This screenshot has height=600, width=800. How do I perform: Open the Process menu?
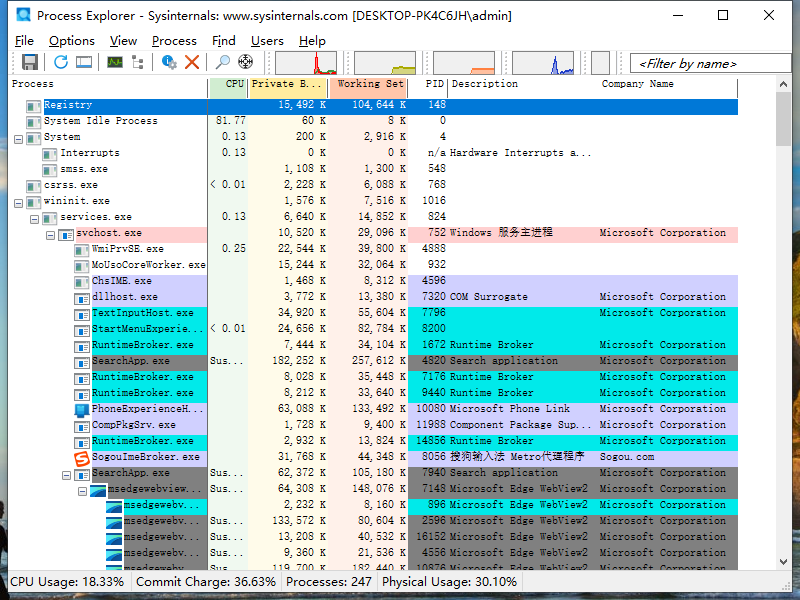[174, 41]
